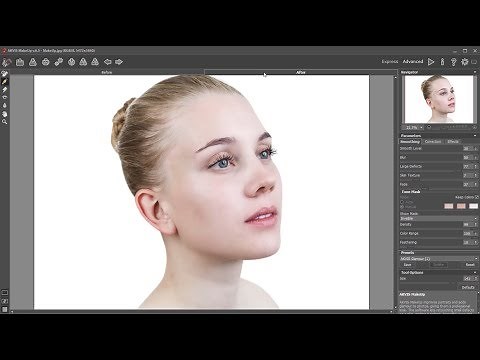Switch to the After tab
The image size is (480, 360).
click(301, 72)
